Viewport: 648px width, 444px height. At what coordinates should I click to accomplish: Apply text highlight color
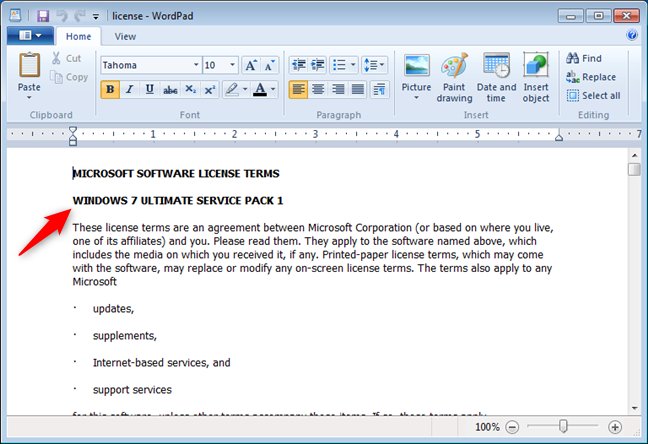232,89
